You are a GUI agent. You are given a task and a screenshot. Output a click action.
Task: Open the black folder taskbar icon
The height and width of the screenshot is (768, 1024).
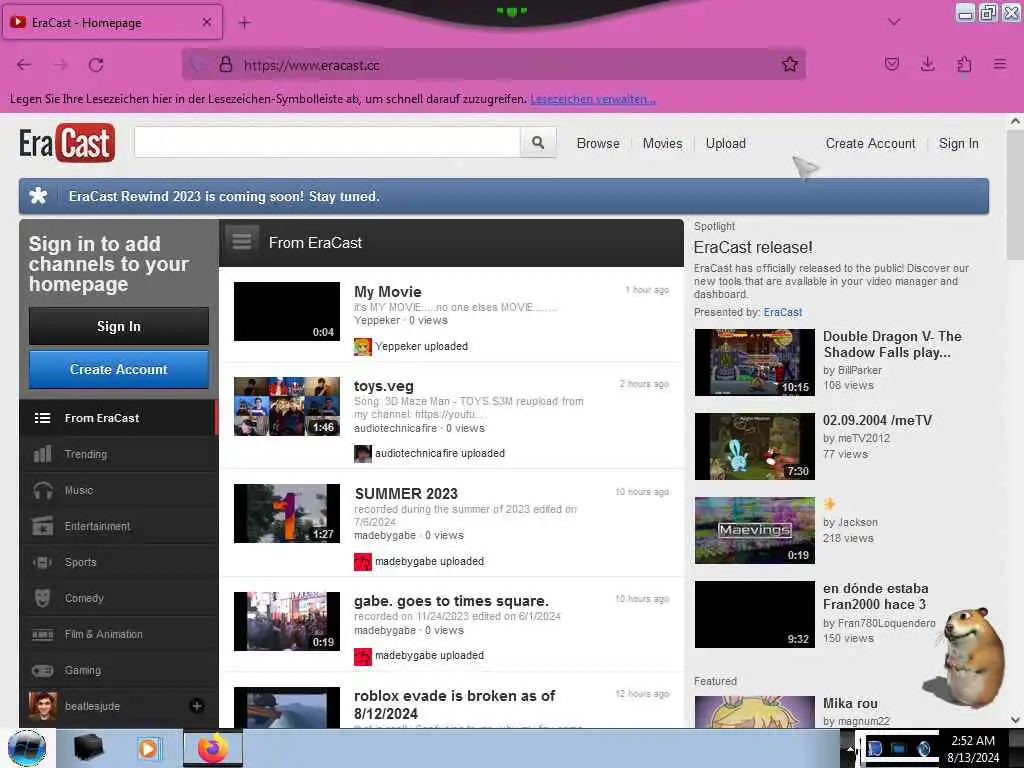89,748
